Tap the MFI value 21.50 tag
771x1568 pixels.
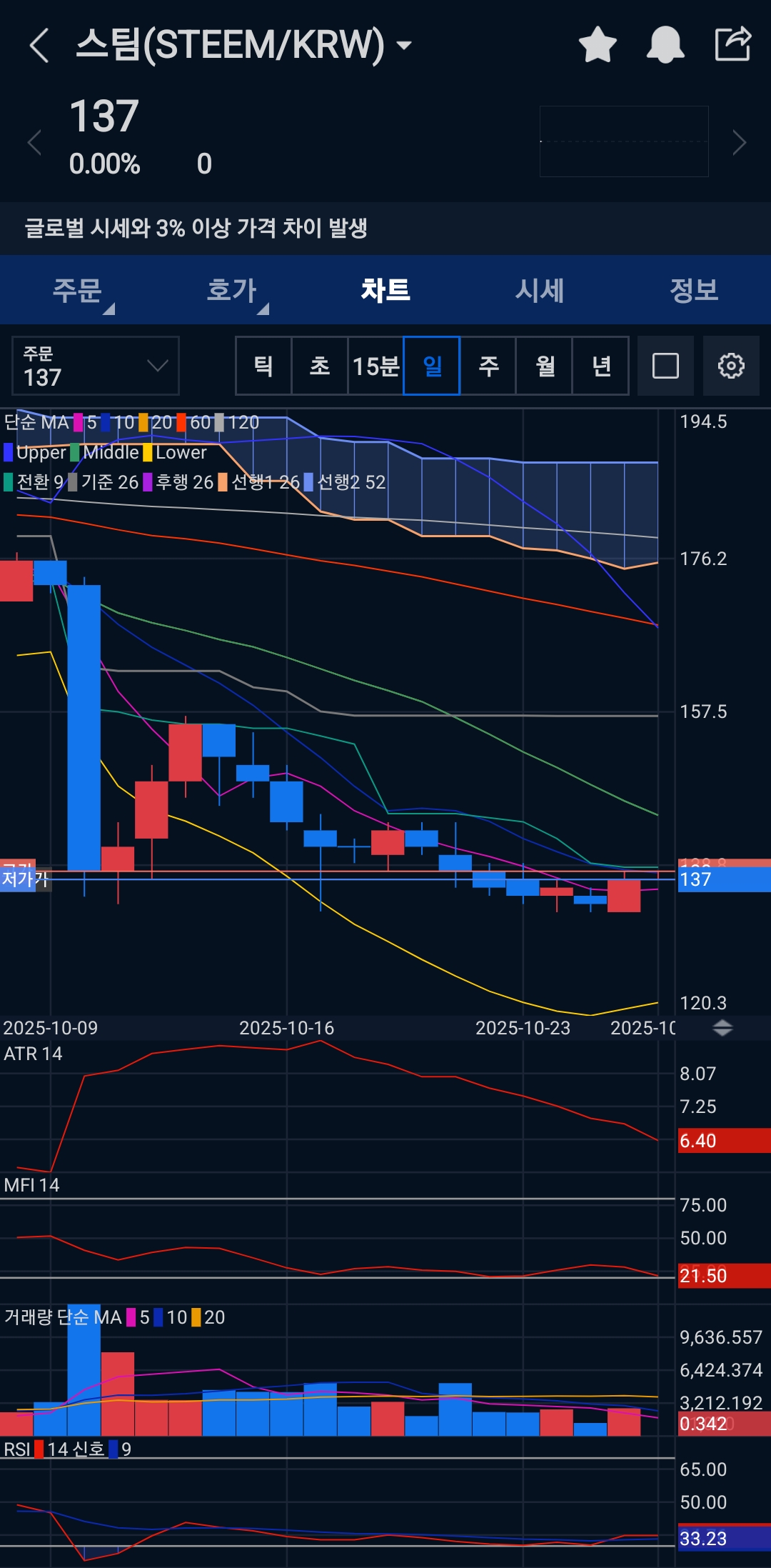pos(724,1276)
